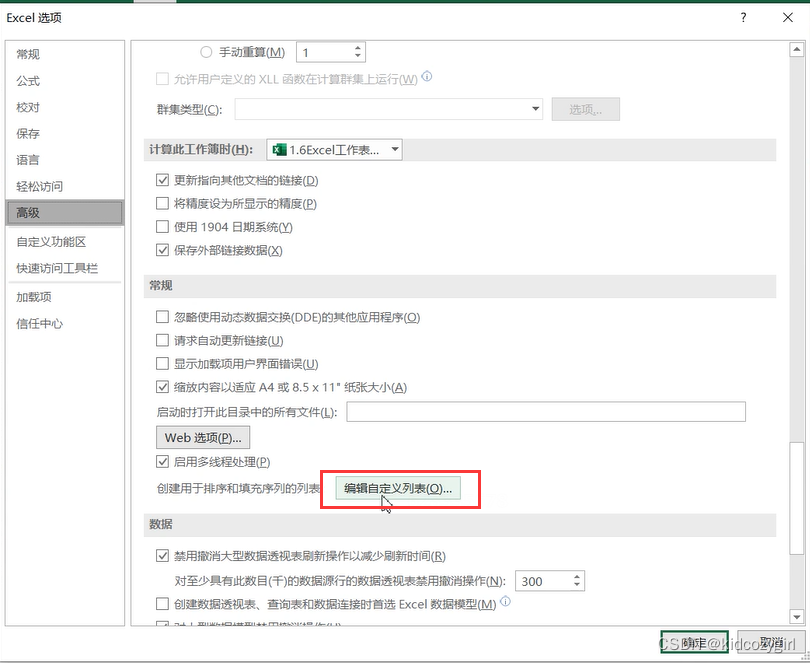This screenshot has width=810, height=663.
Task: Increase the 手动重算 spinner value
Action: click(x=357, y=48)
